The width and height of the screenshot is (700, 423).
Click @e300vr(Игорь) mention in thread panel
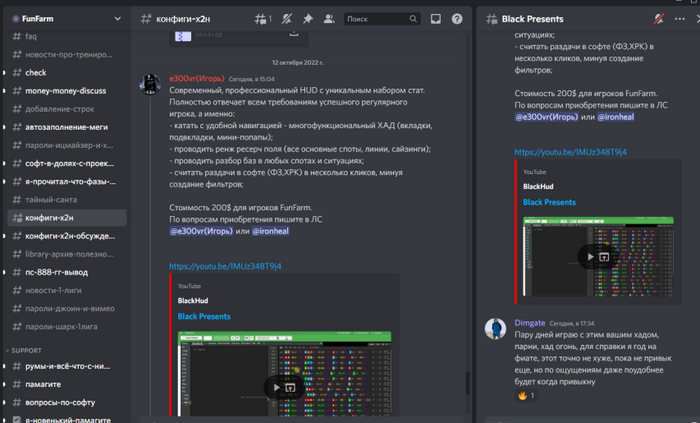pyautogui.click(x=546, y=117)
